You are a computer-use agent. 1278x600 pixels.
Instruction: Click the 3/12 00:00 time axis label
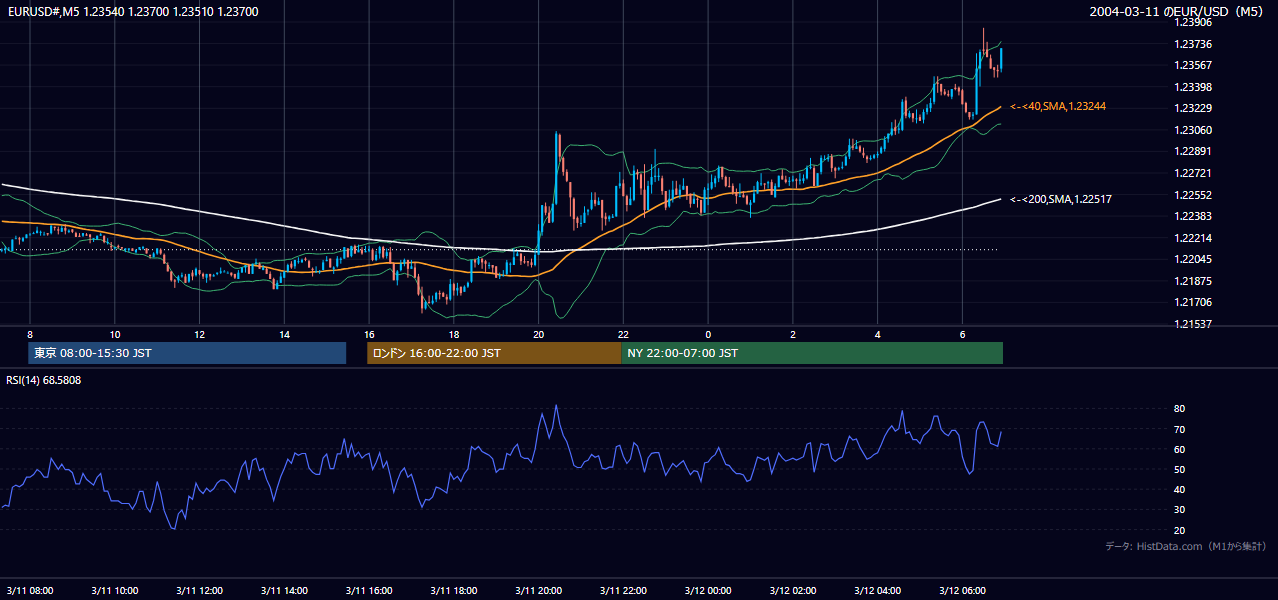pos(708,591)
